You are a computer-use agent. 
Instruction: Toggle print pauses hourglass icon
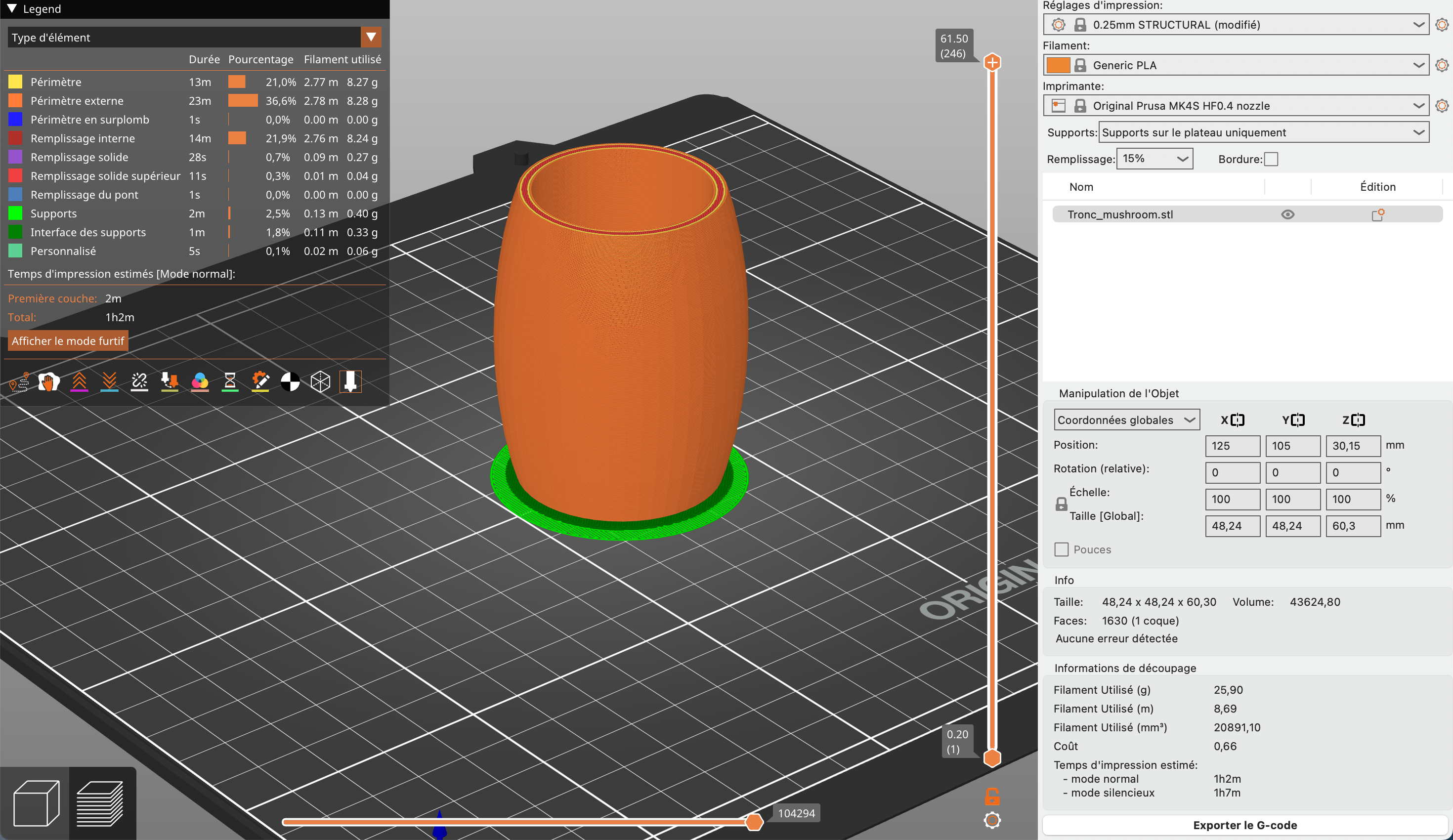point(230,381)
